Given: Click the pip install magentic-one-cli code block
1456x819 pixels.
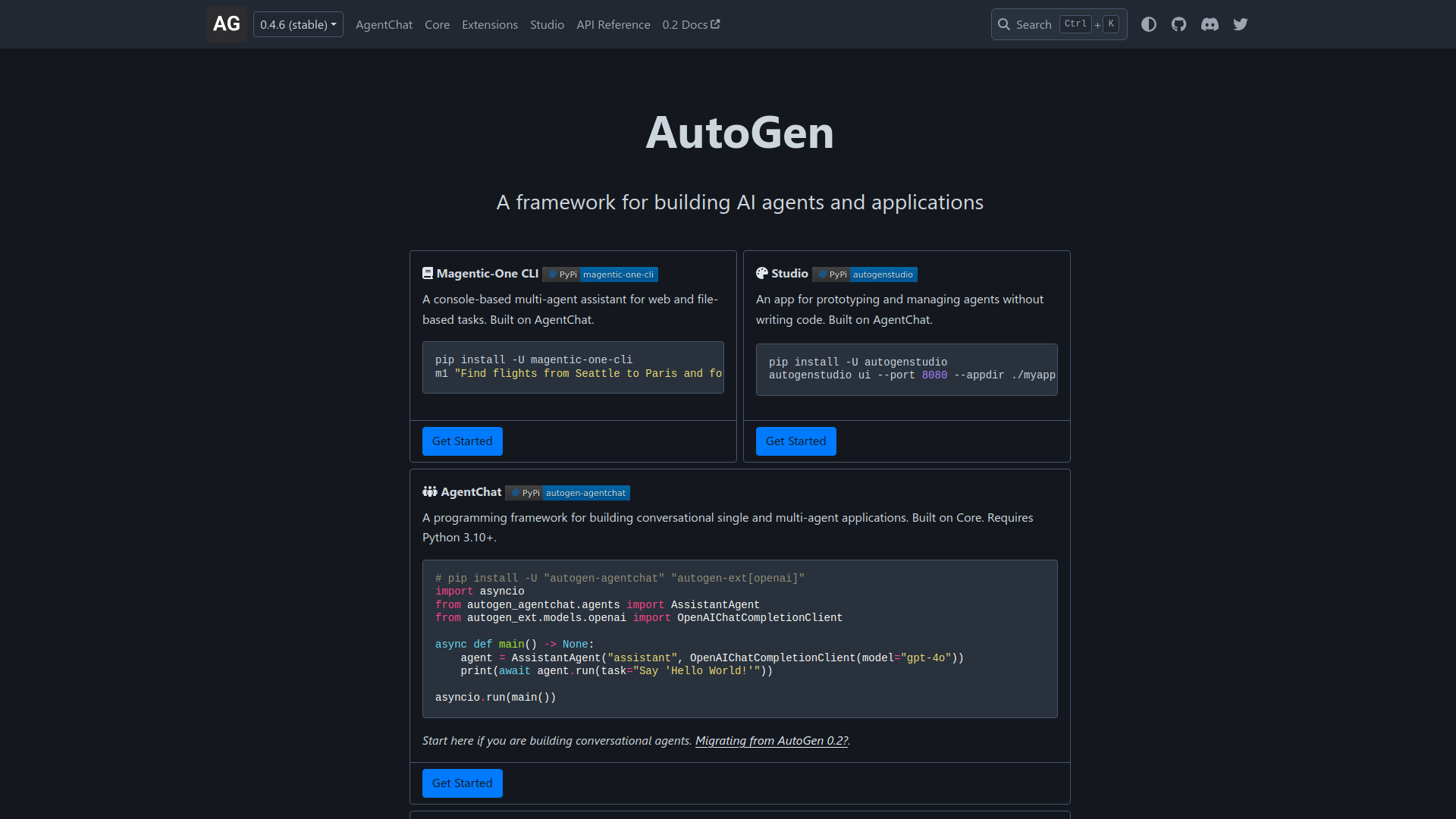Looking at the screenshot, I should point(573,367).
